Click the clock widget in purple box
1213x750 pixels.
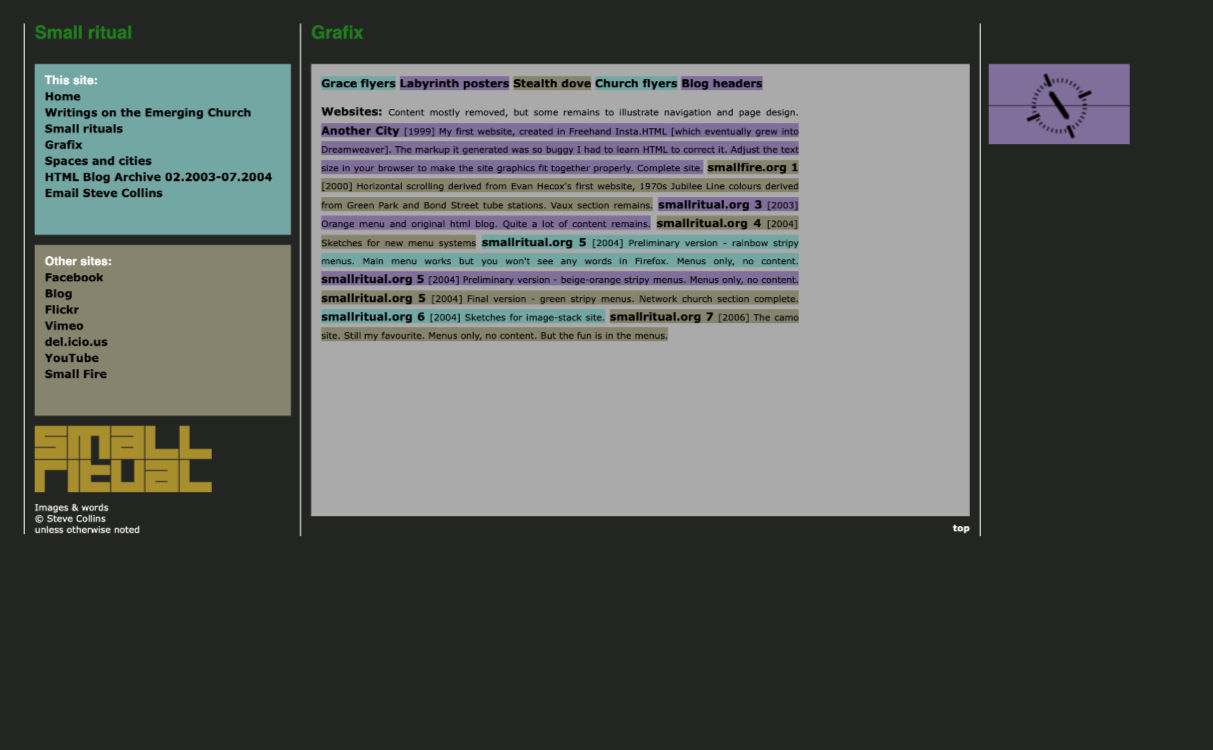pos(1058,105)
